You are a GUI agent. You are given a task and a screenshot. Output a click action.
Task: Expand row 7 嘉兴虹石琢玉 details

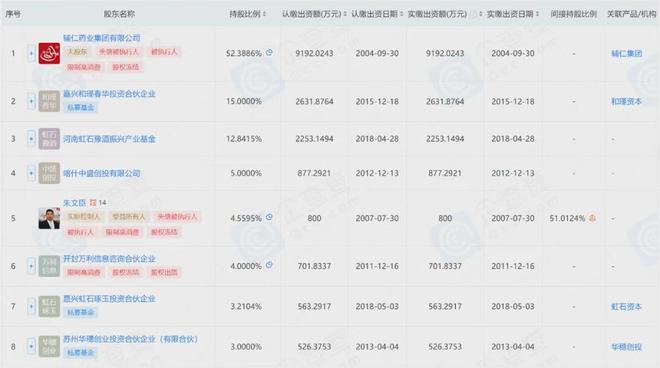click(31, 307)
